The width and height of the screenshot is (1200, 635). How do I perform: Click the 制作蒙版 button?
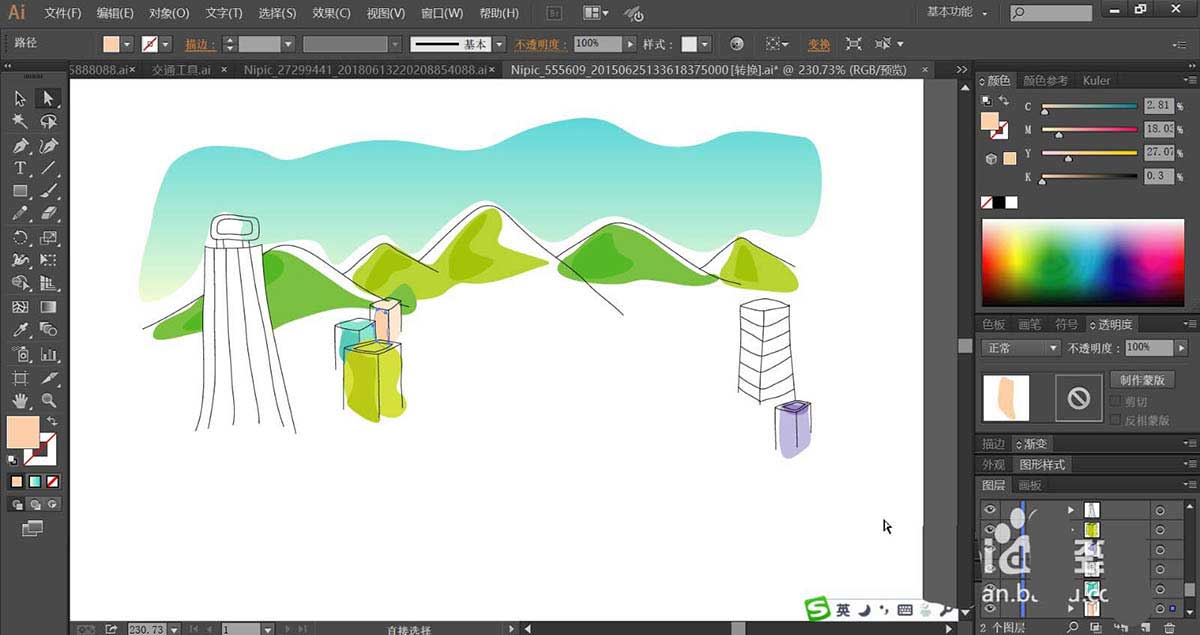click(x=1140, y=380)
